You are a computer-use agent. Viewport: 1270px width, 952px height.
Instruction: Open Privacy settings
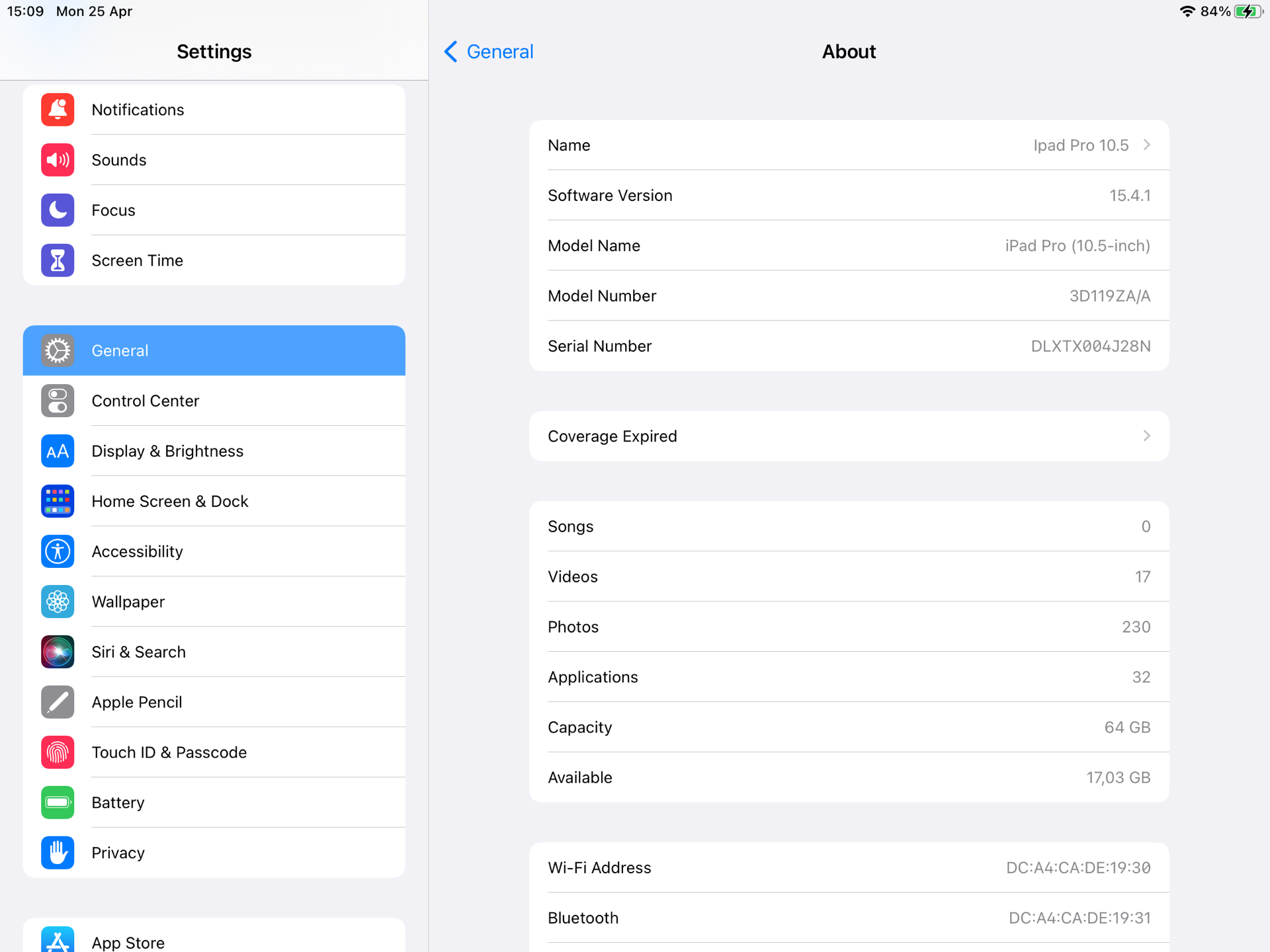coord(214,853)
